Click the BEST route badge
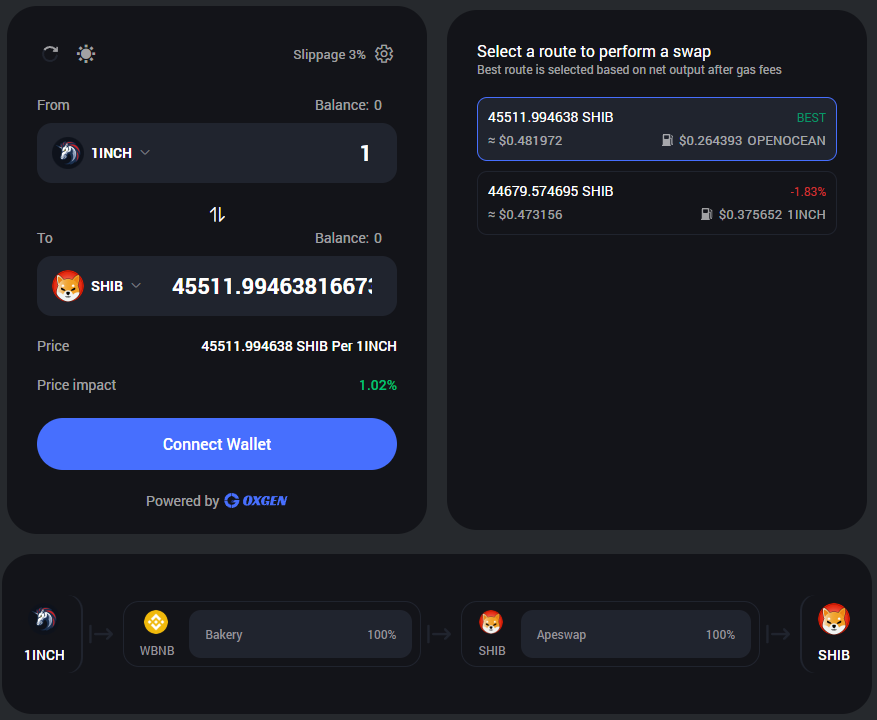 (x=811, y=117)
